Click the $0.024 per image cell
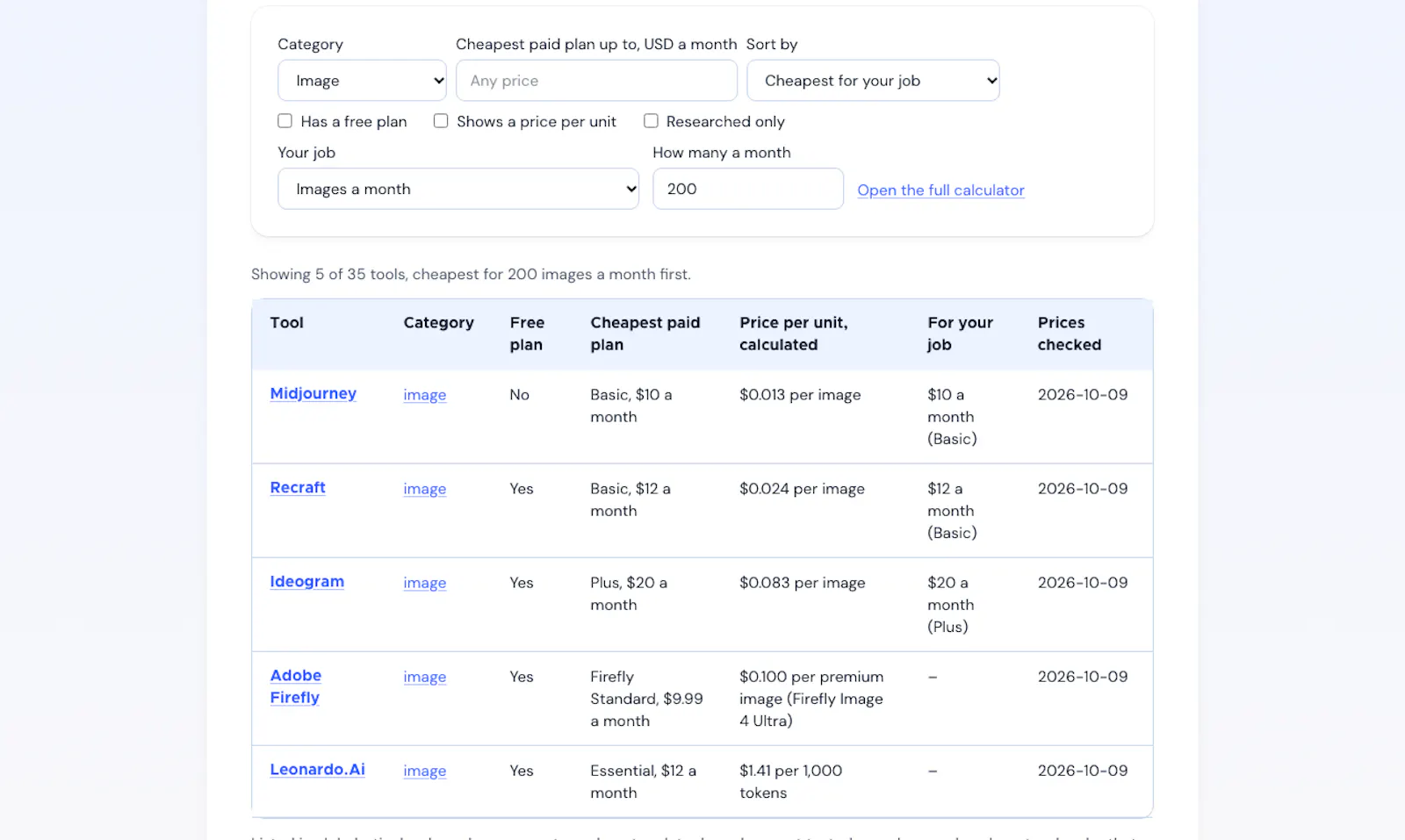 tap(802, 489)
